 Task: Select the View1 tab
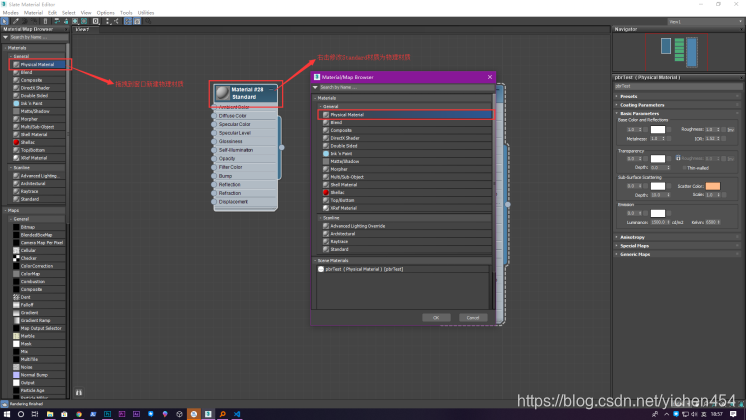click(82, 29)
